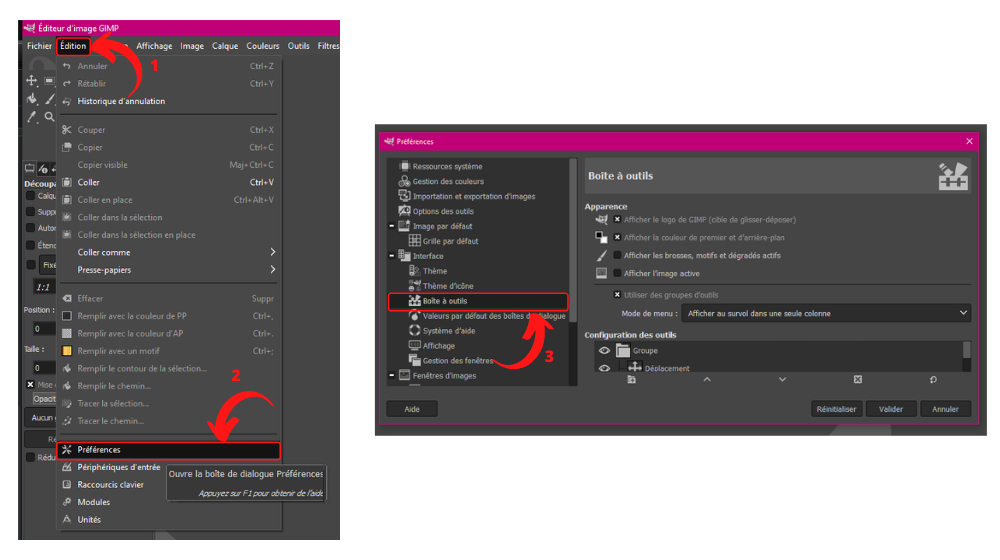The height and width of the screenshot is (560, 1000).
Task: Open the Mode de menu dropdown
Action: point(826,313)
